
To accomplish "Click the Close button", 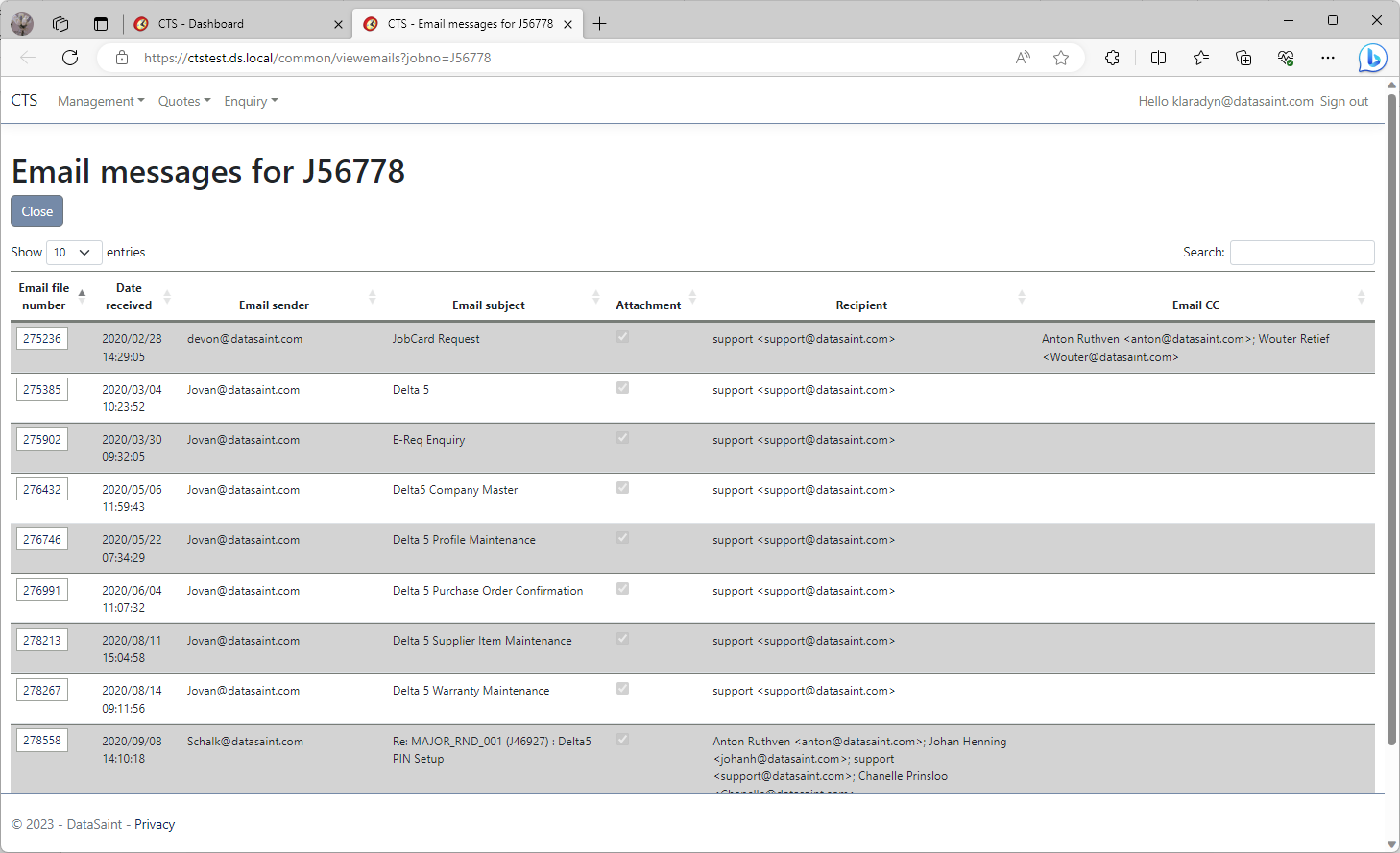I will 36,211.
